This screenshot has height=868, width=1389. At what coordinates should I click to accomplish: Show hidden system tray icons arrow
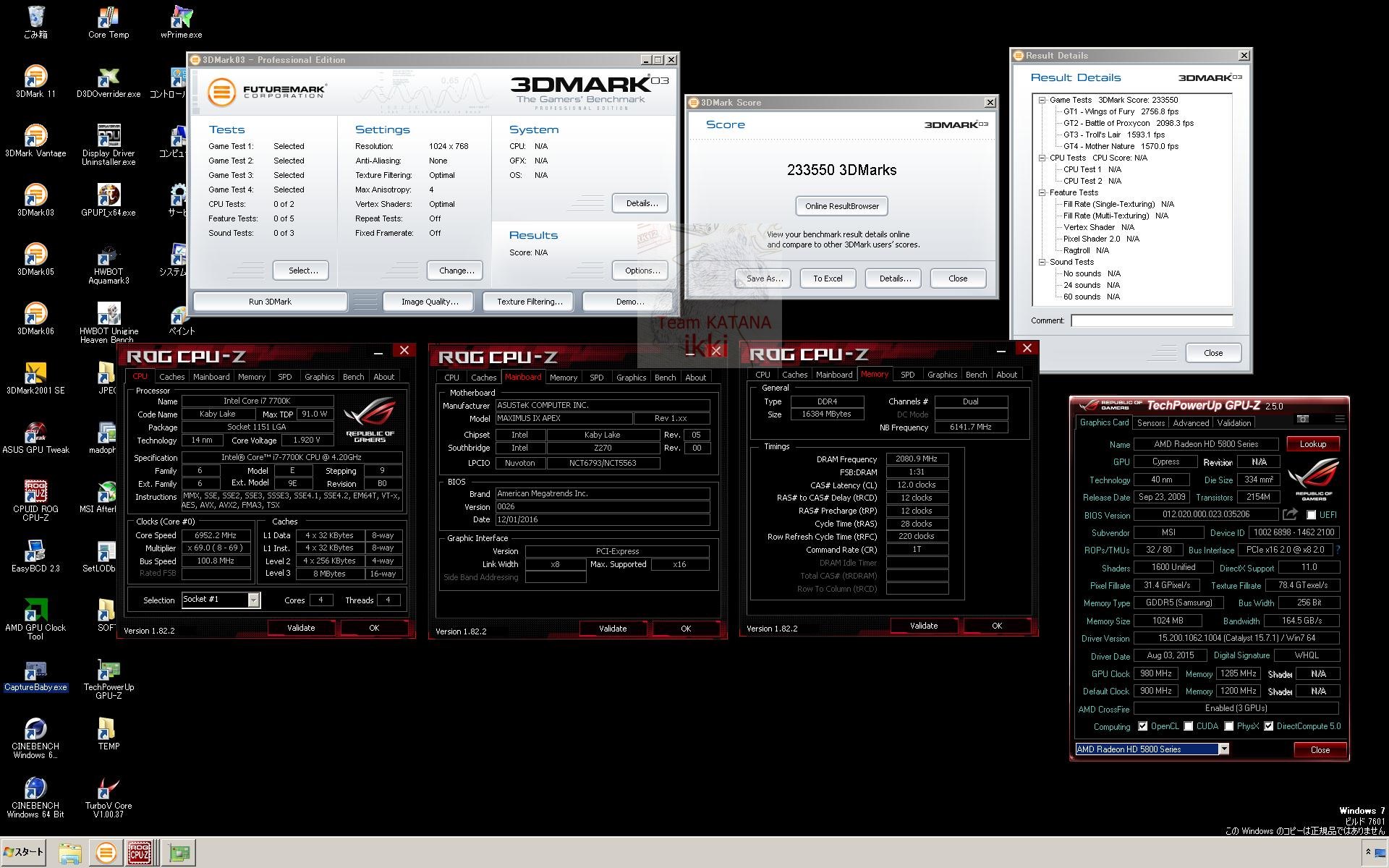(x=1368, y=852)
